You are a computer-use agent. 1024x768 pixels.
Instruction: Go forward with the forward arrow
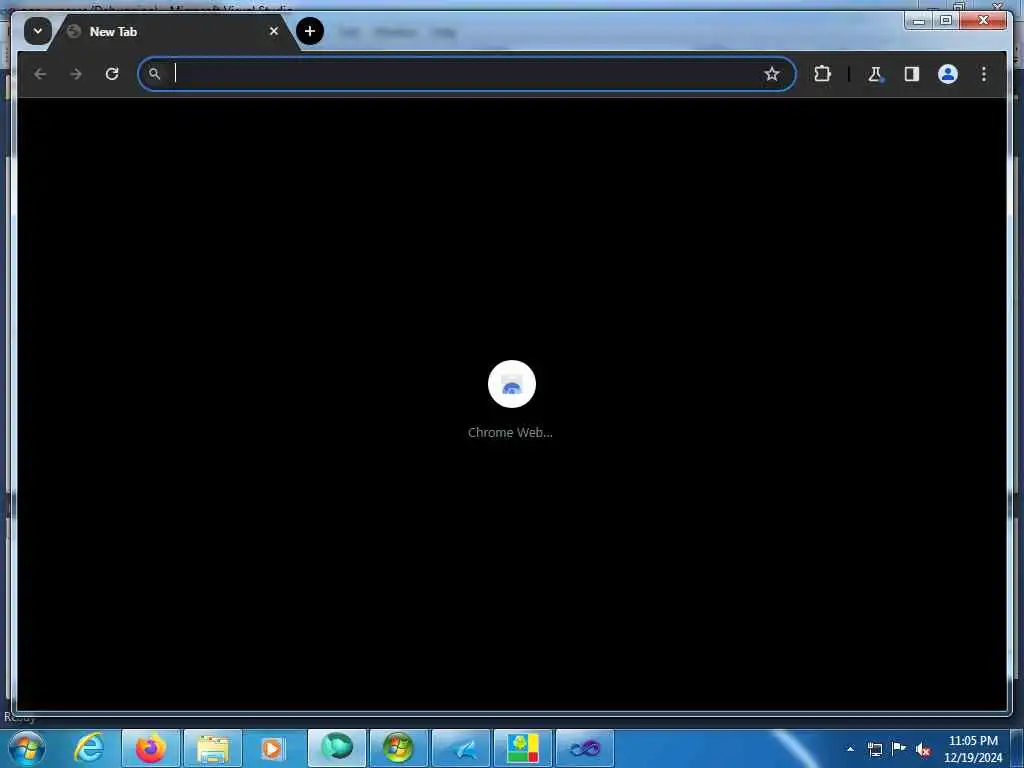coord(76,74)
